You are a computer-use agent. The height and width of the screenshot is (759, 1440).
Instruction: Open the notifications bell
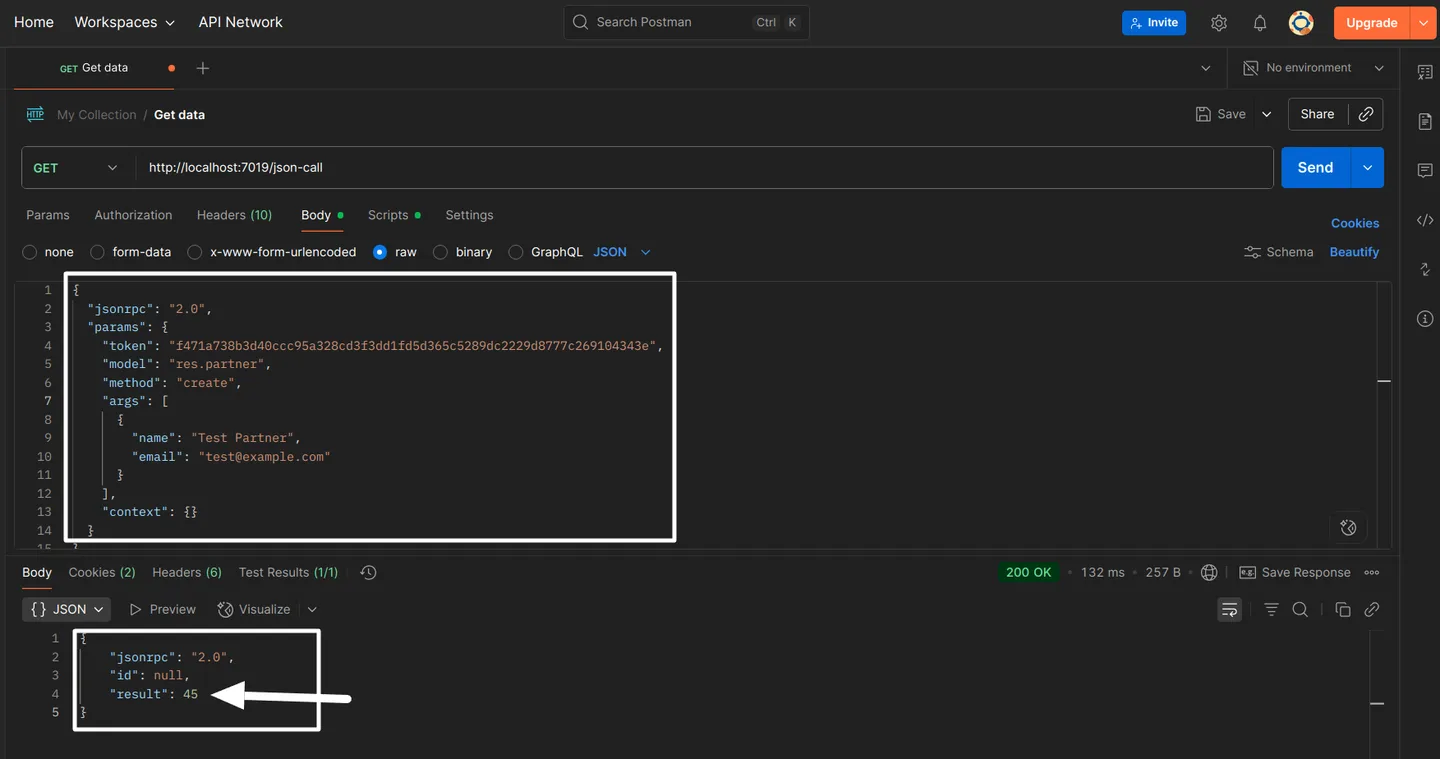(x=1260, y=23)
